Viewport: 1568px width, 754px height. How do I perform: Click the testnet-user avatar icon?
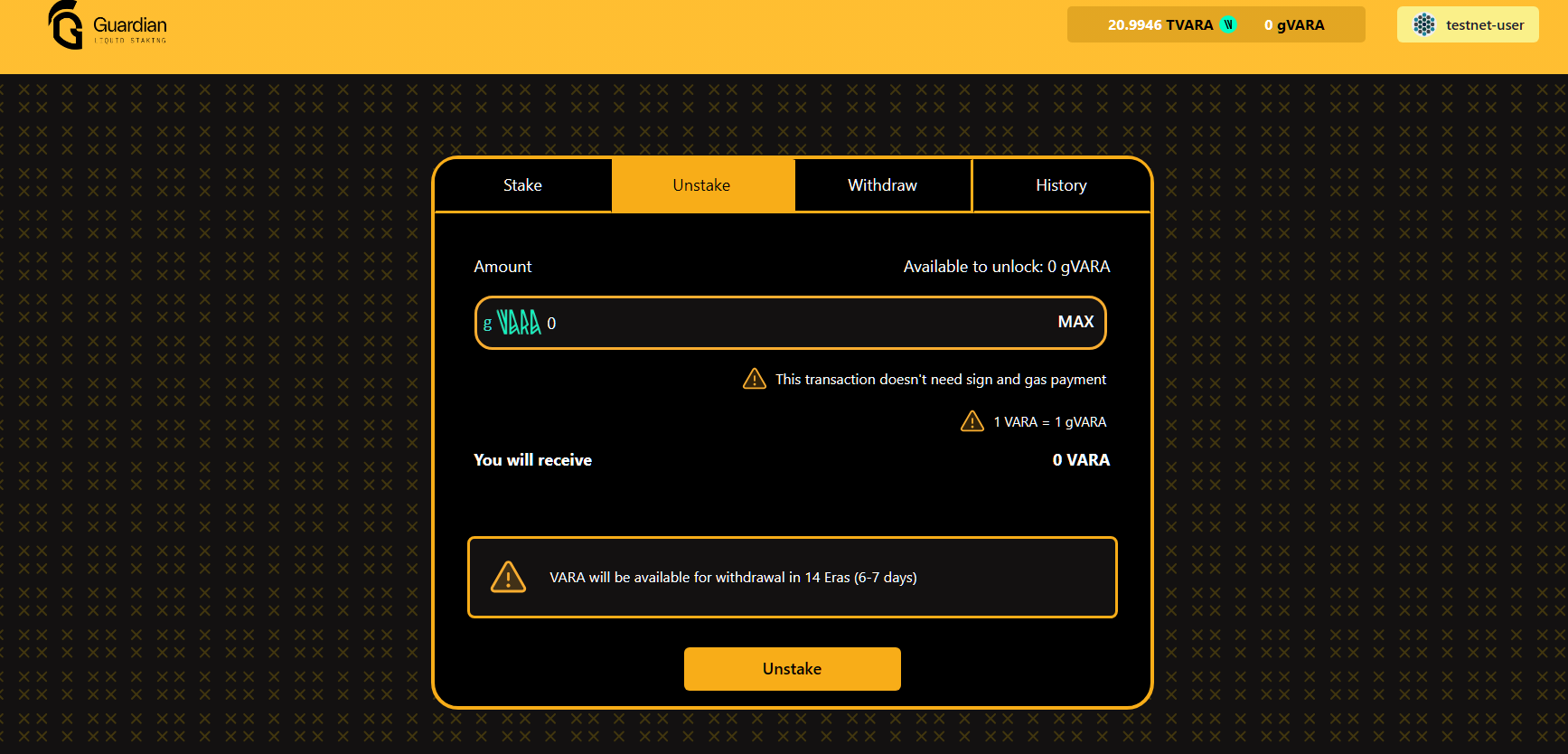pos(1424,24)
